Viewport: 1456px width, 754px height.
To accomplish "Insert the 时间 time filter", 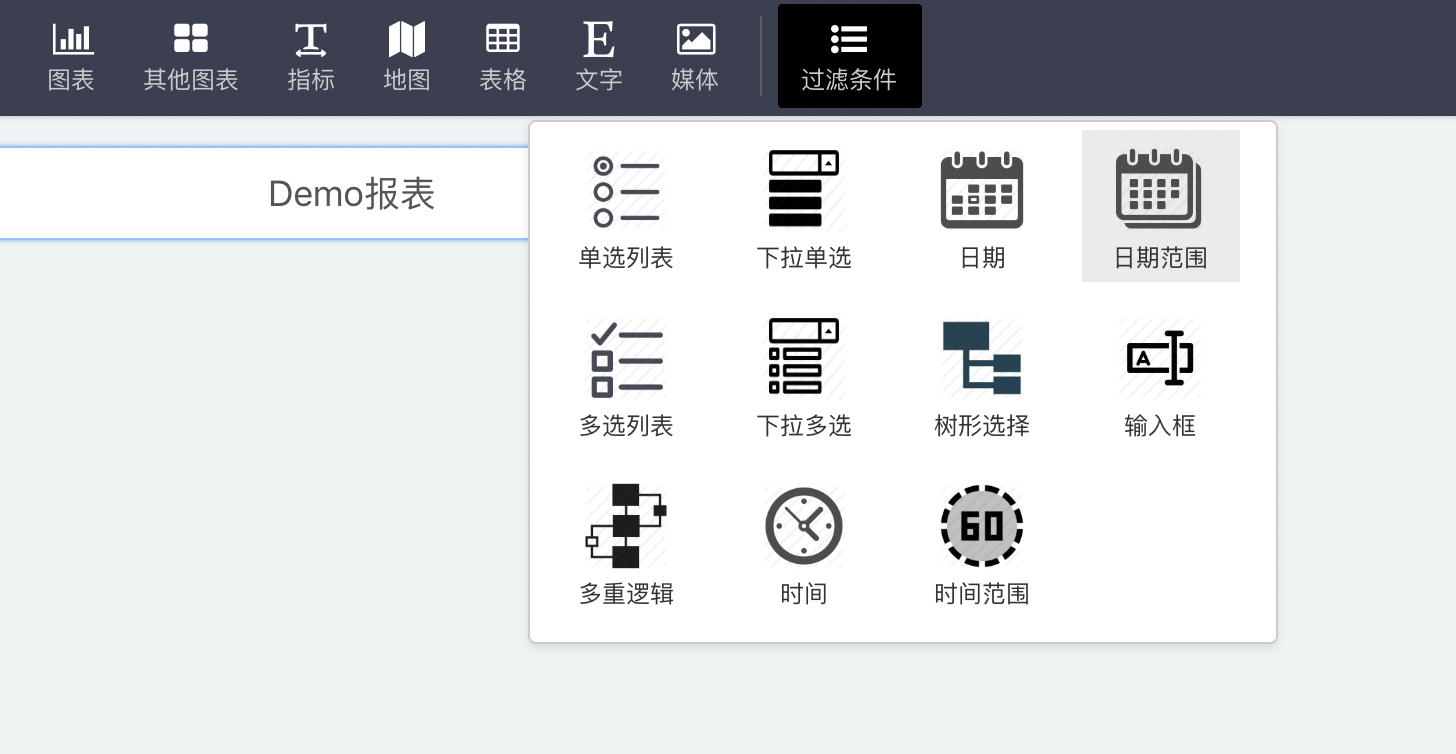I will coord(804,542).
